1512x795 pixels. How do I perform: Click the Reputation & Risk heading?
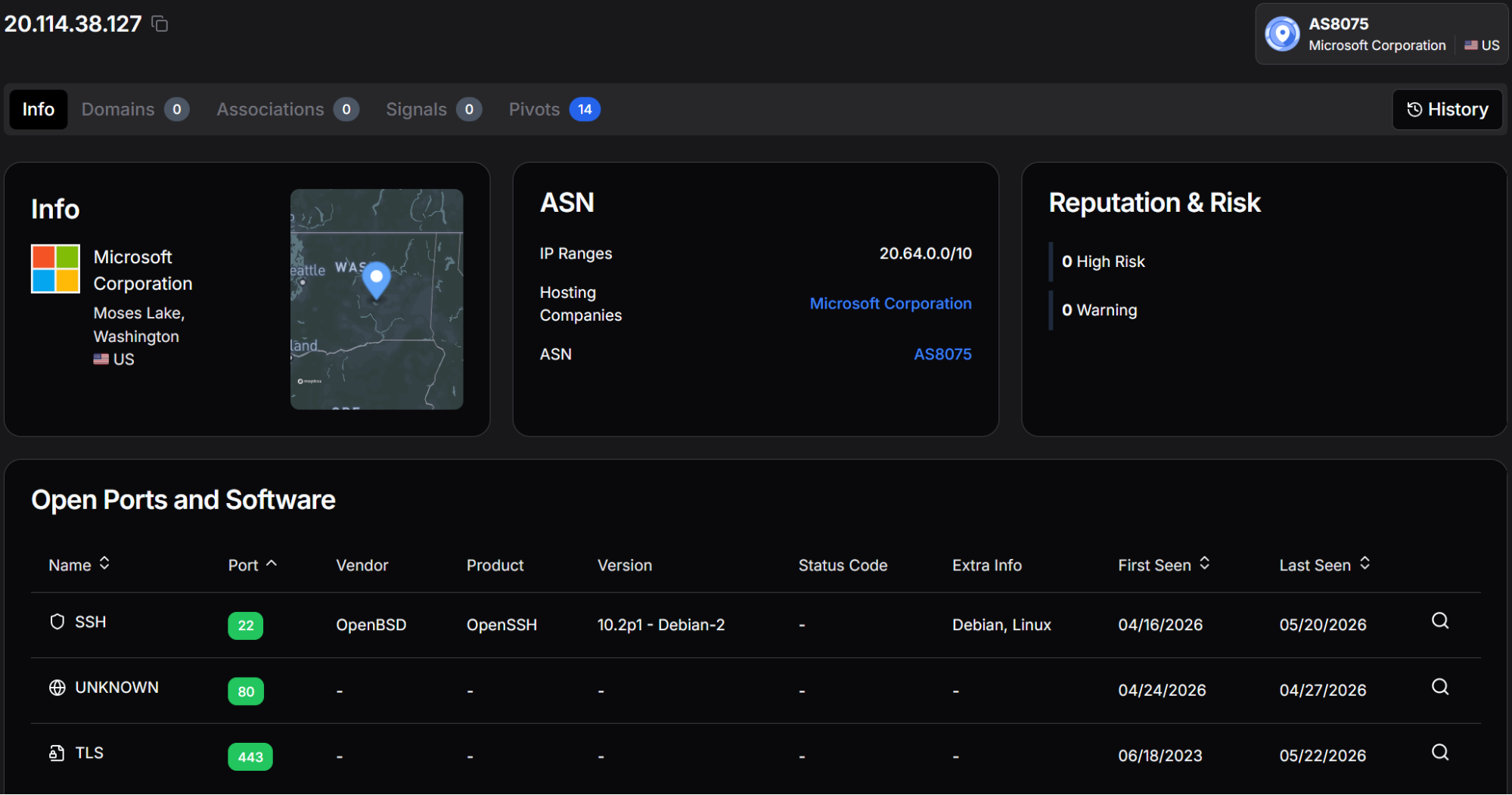pos(1155,203)
